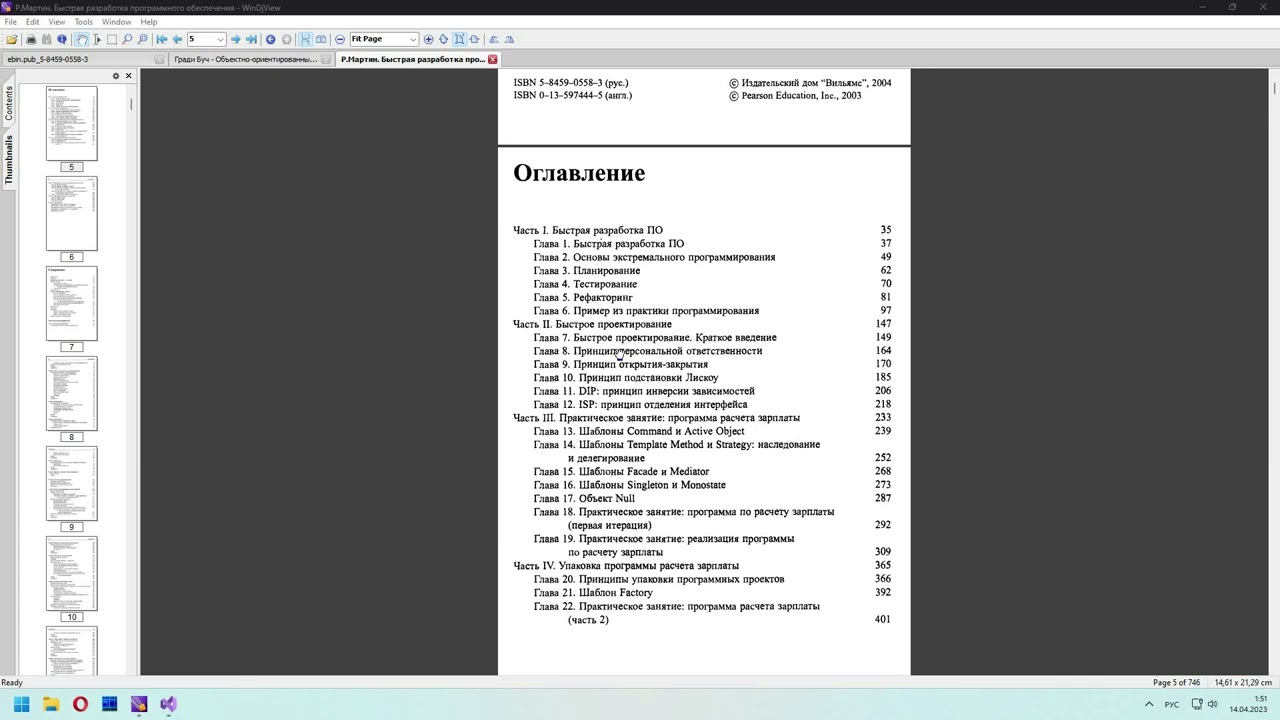Toggle the highlighted Fit Page icon
The height and width of the screenshot is (720, 1280).
pyautogui.click(x=459, y=39)
